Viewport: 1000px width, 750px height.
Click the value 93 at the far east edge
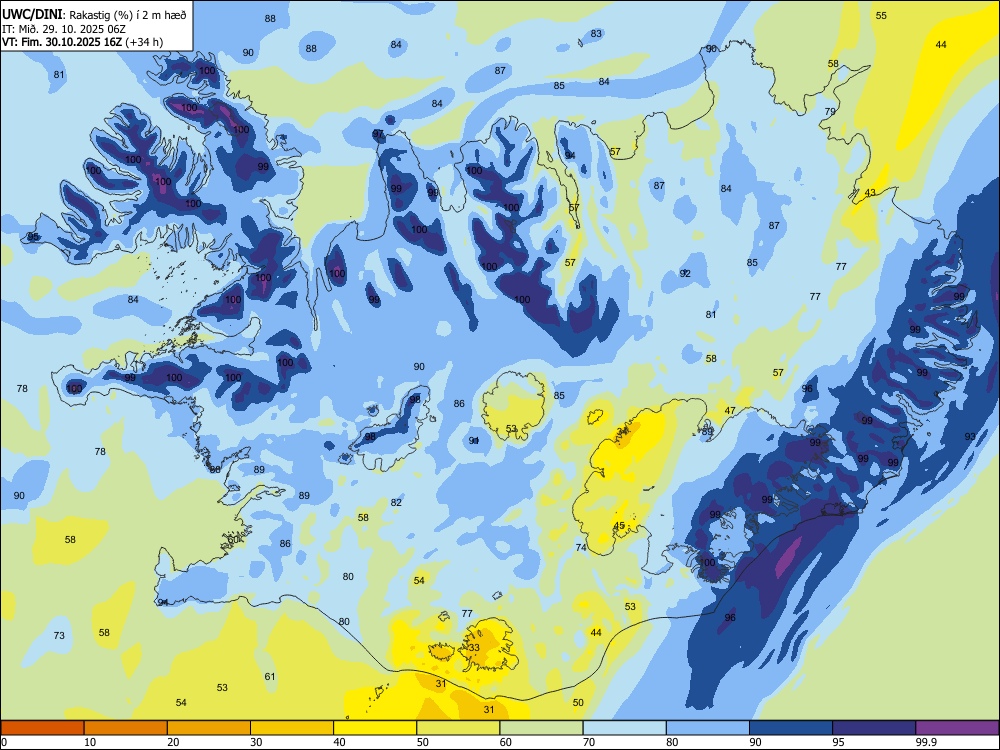click(970, 437)
